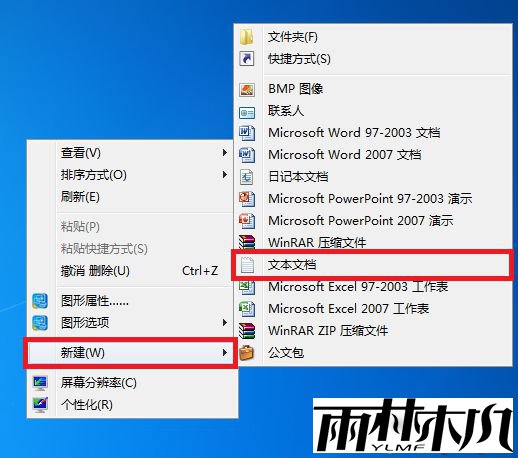The height and width of the screenshot is (458, 518).
Task: Click the WinRAR 压缩文件 books icon
Action: (x=247, y=242)
